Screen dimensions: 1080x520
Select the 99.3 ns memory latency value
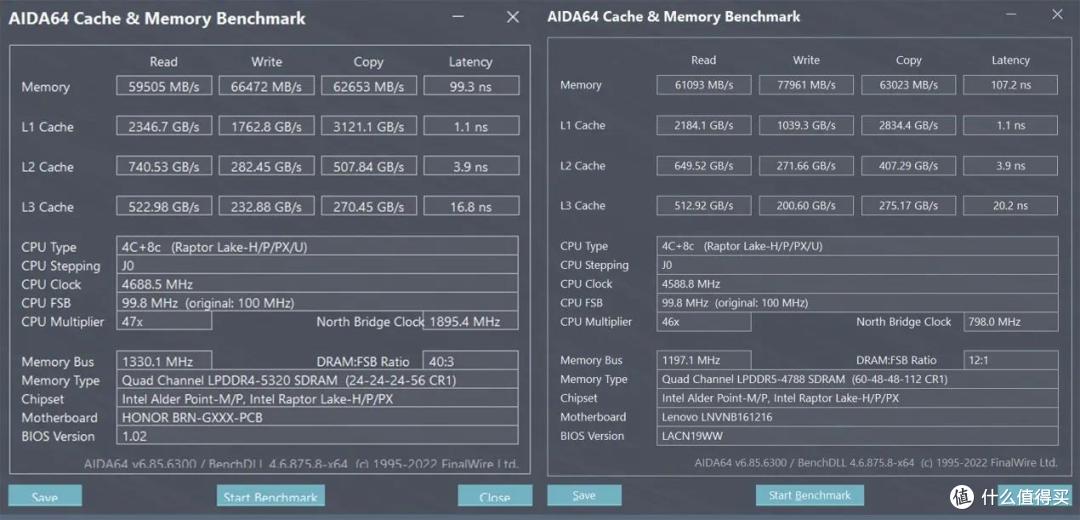click(471, 86)
